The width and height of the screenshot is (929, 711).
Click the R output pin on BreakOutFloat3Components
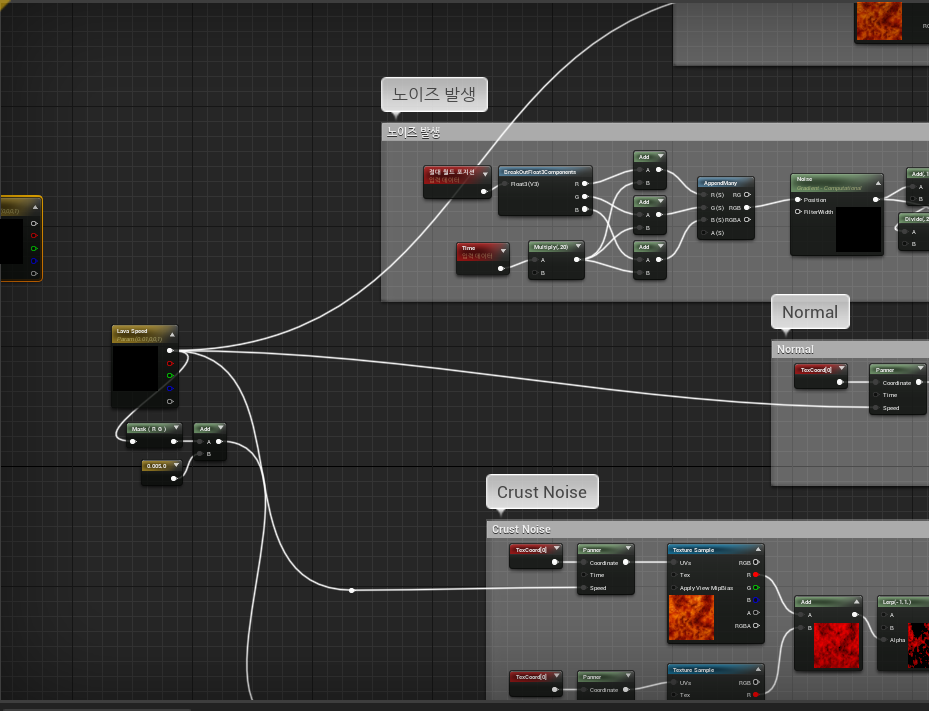tap(585, 184)
